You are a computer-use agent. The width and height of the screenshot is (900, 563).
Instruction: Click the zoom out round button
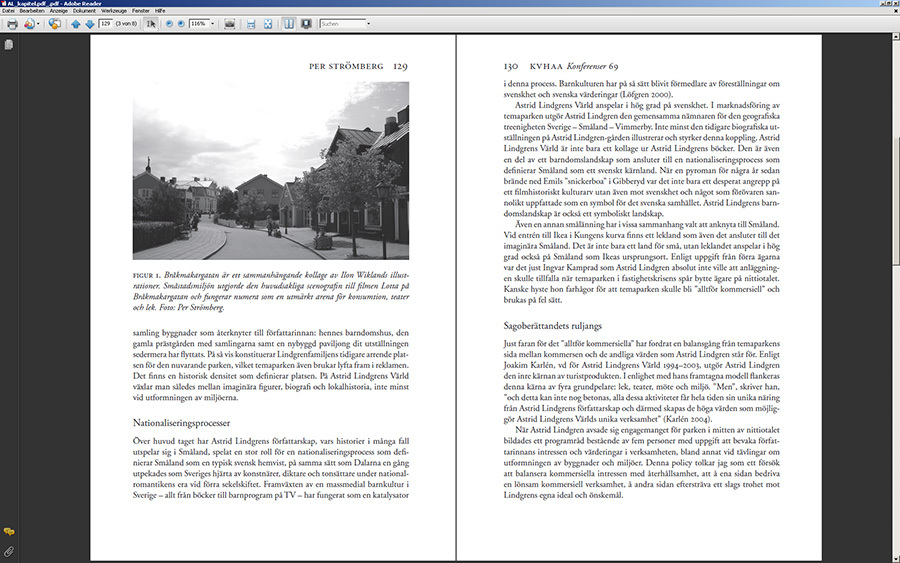coord(169,24)
